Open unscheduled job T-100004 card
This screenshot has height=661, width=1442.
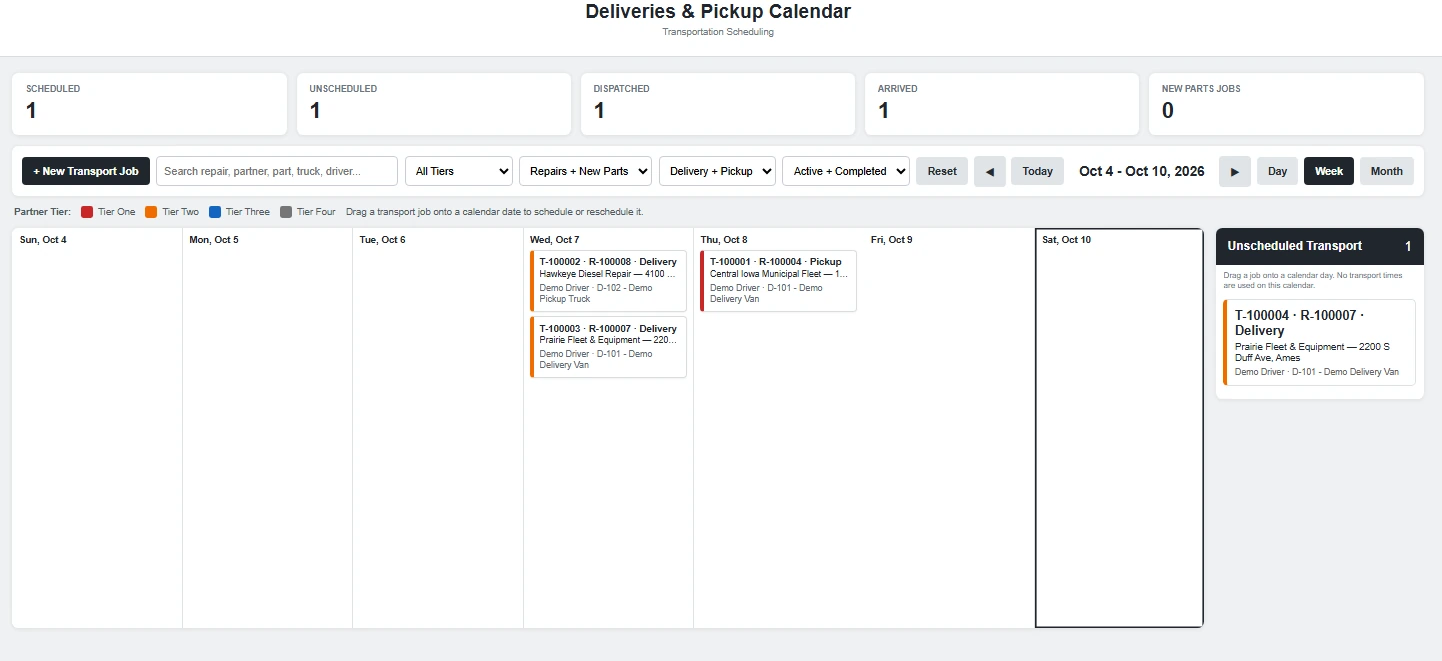(1319, 342)
